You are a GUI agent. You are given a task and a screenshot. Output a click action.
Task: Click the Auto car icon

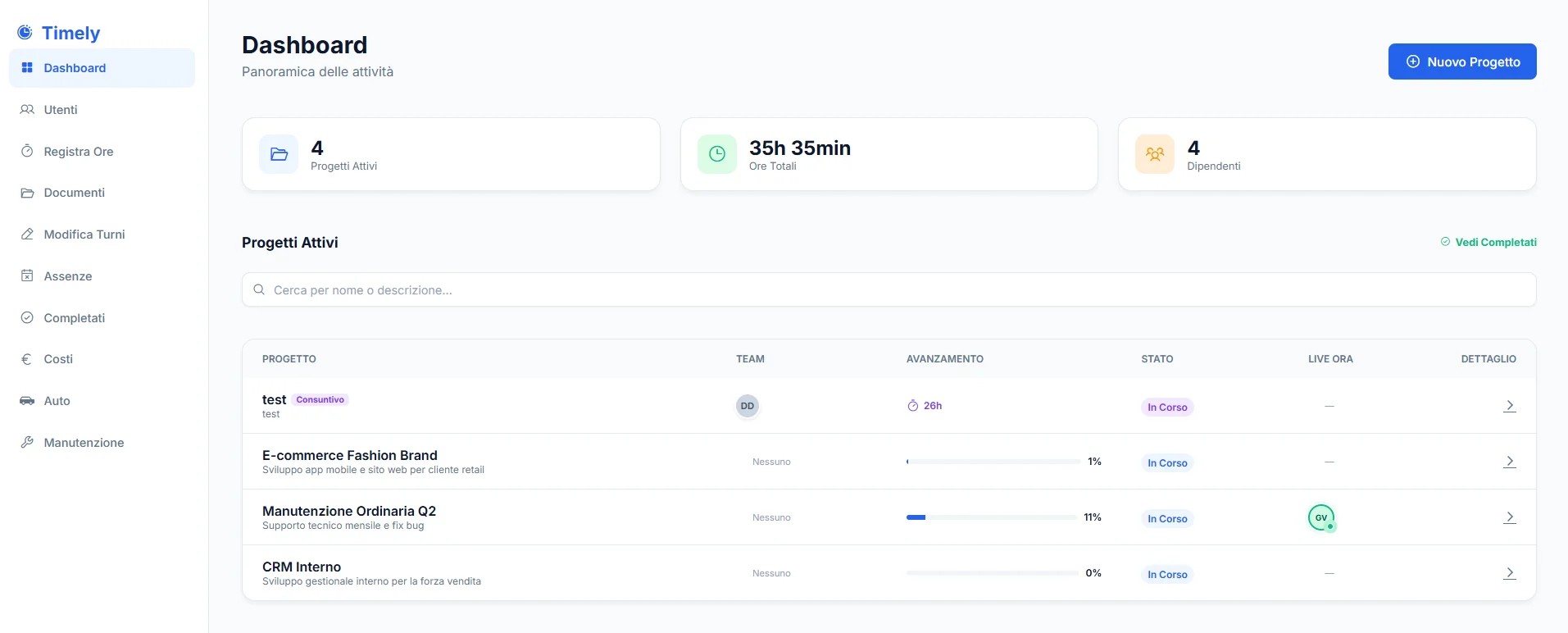(x=27, y=401)
